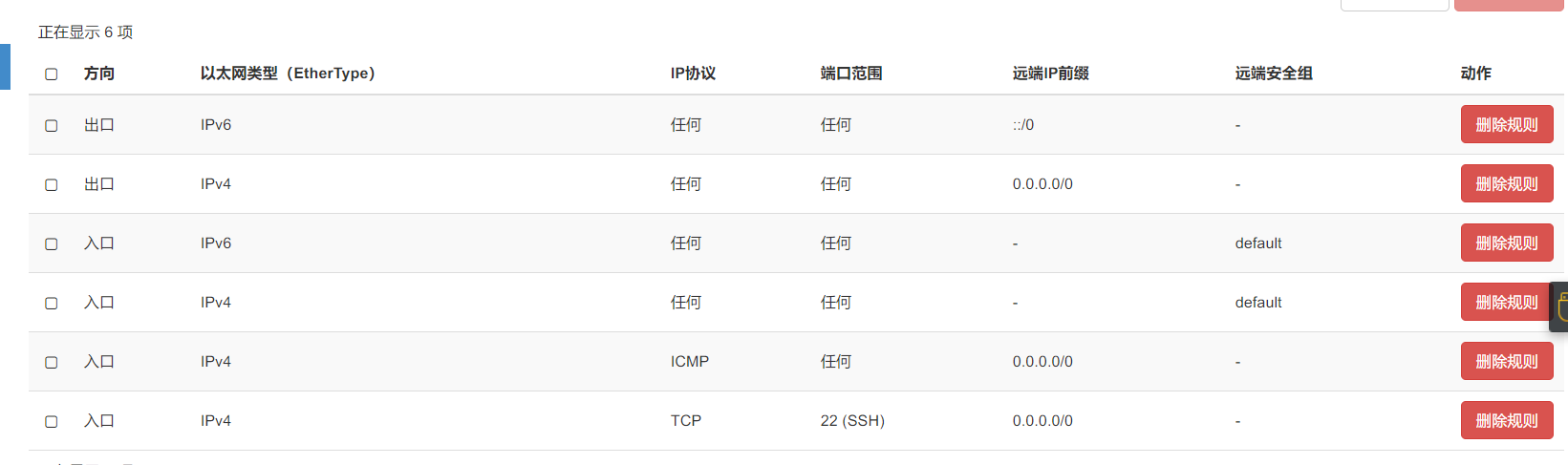Delete the IPv6 ingress default group rule
Image resolution: width=1568 pixels, height=465 pixels.
tap(1507, 243)
